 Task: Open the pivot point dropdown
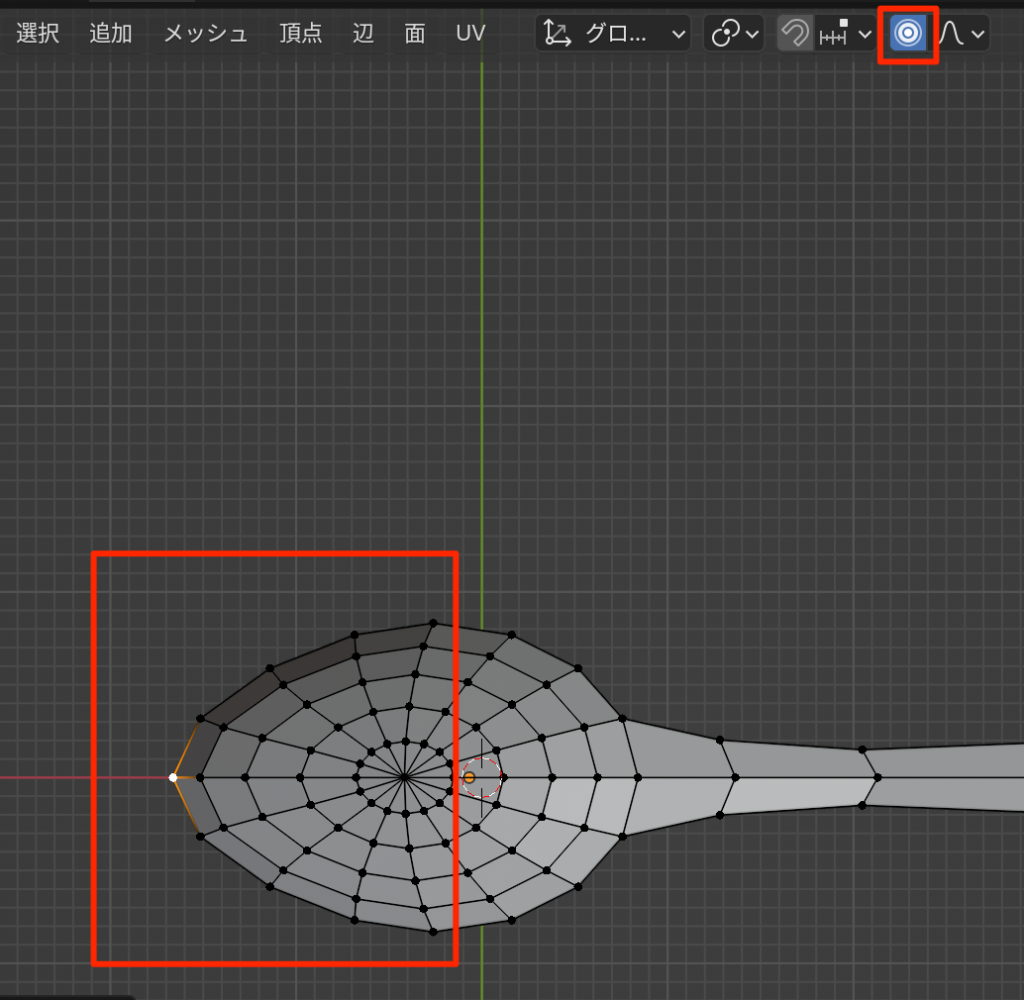pyautogui.click(x=734, y=34)
